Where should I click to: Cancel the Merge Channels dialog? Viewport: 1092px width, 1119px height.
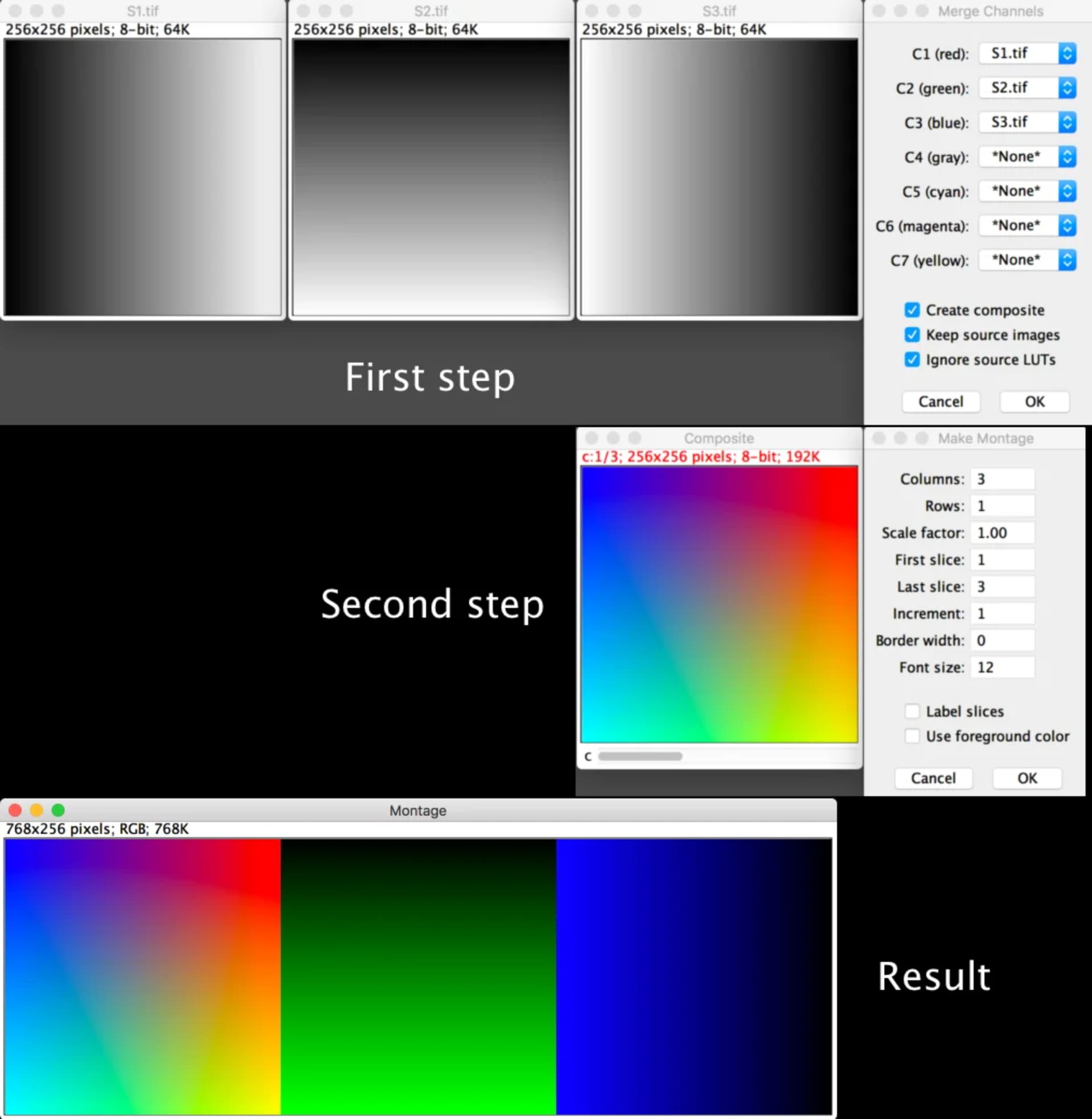pos(941,402)
